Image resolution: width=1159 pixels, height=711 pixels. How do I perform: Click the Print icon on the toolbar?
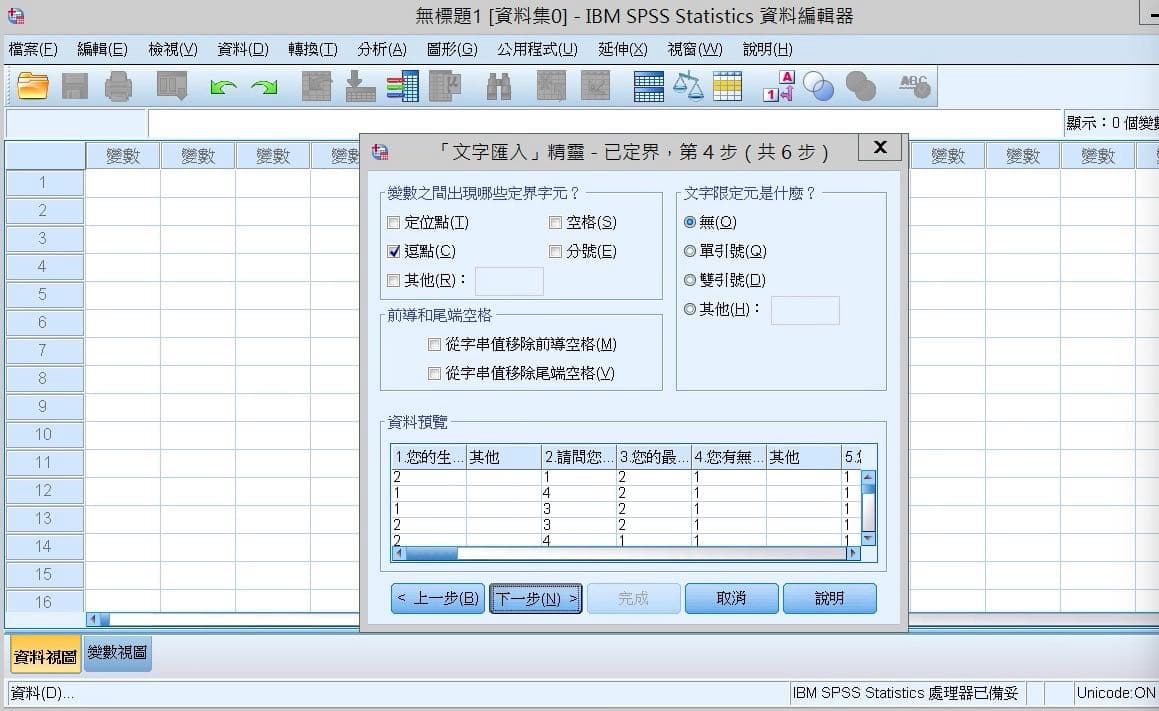(x=119, y=87)
